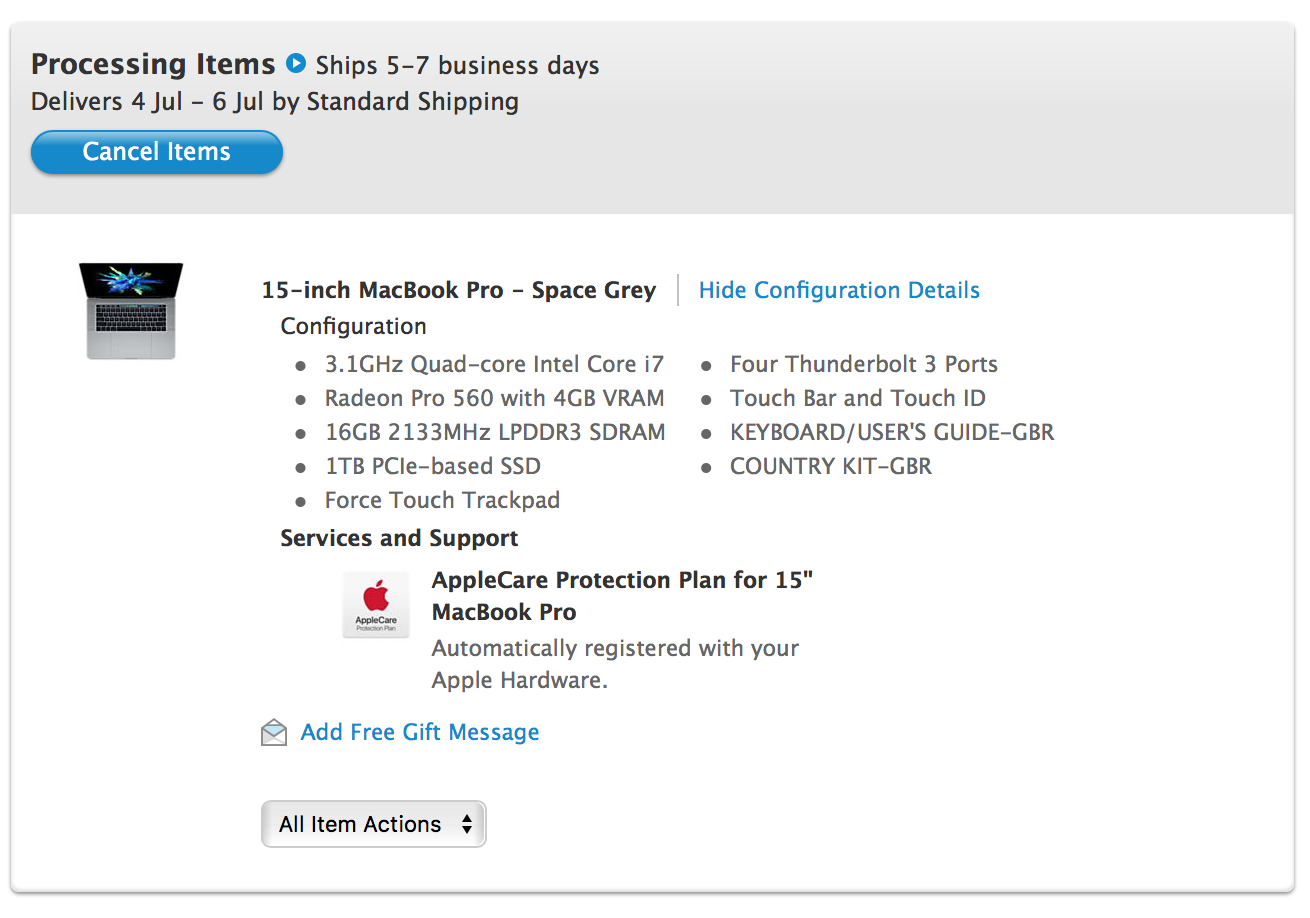The width and height of the screenshot is (1310, 918).
Task: Hide Configuration Details link
Action: 839,291
